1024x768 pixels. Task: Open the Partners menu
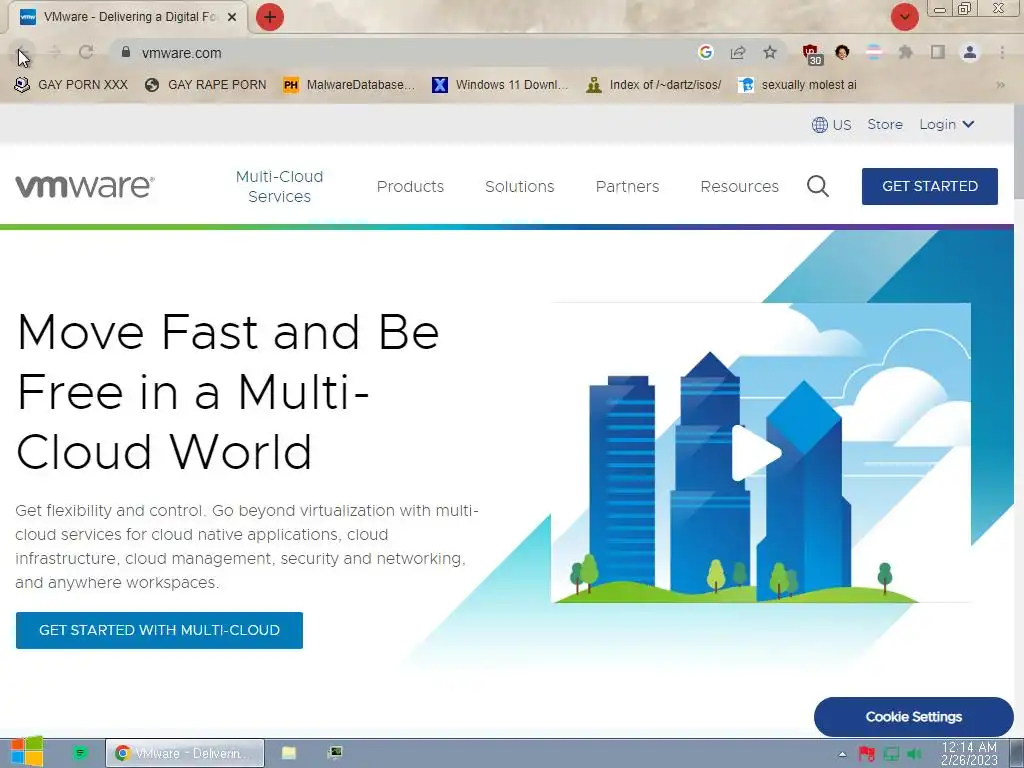[628, 186]
